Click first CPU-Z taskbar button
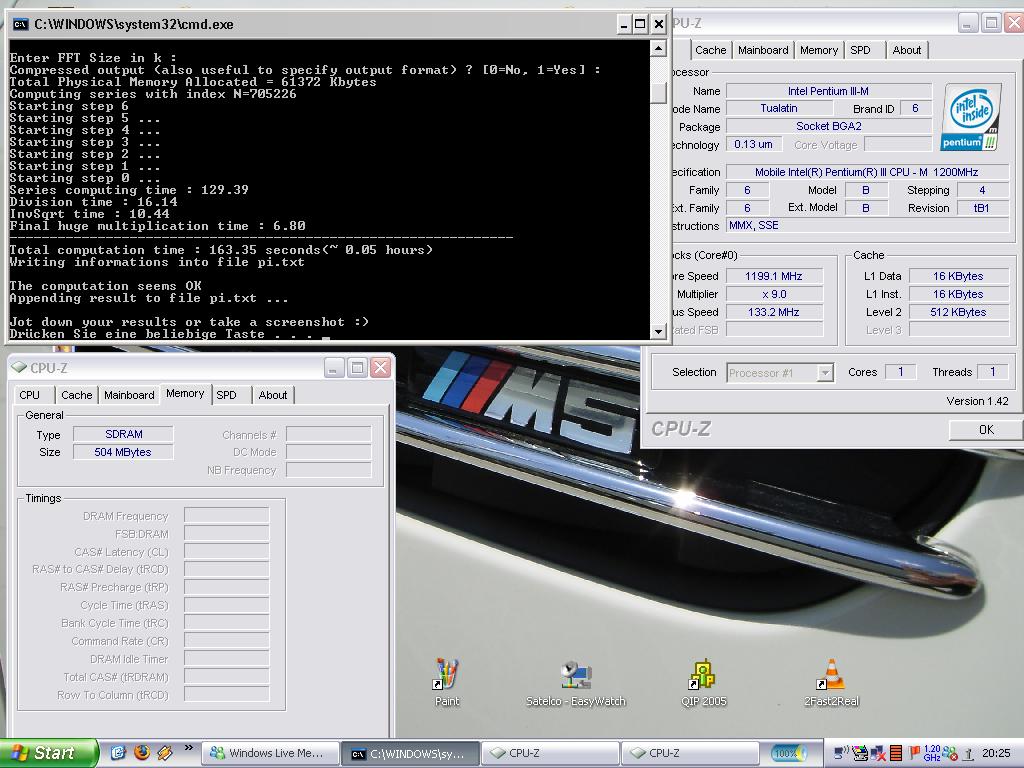The height and width of the screenshot is (768, 1024). coord(551,753)
